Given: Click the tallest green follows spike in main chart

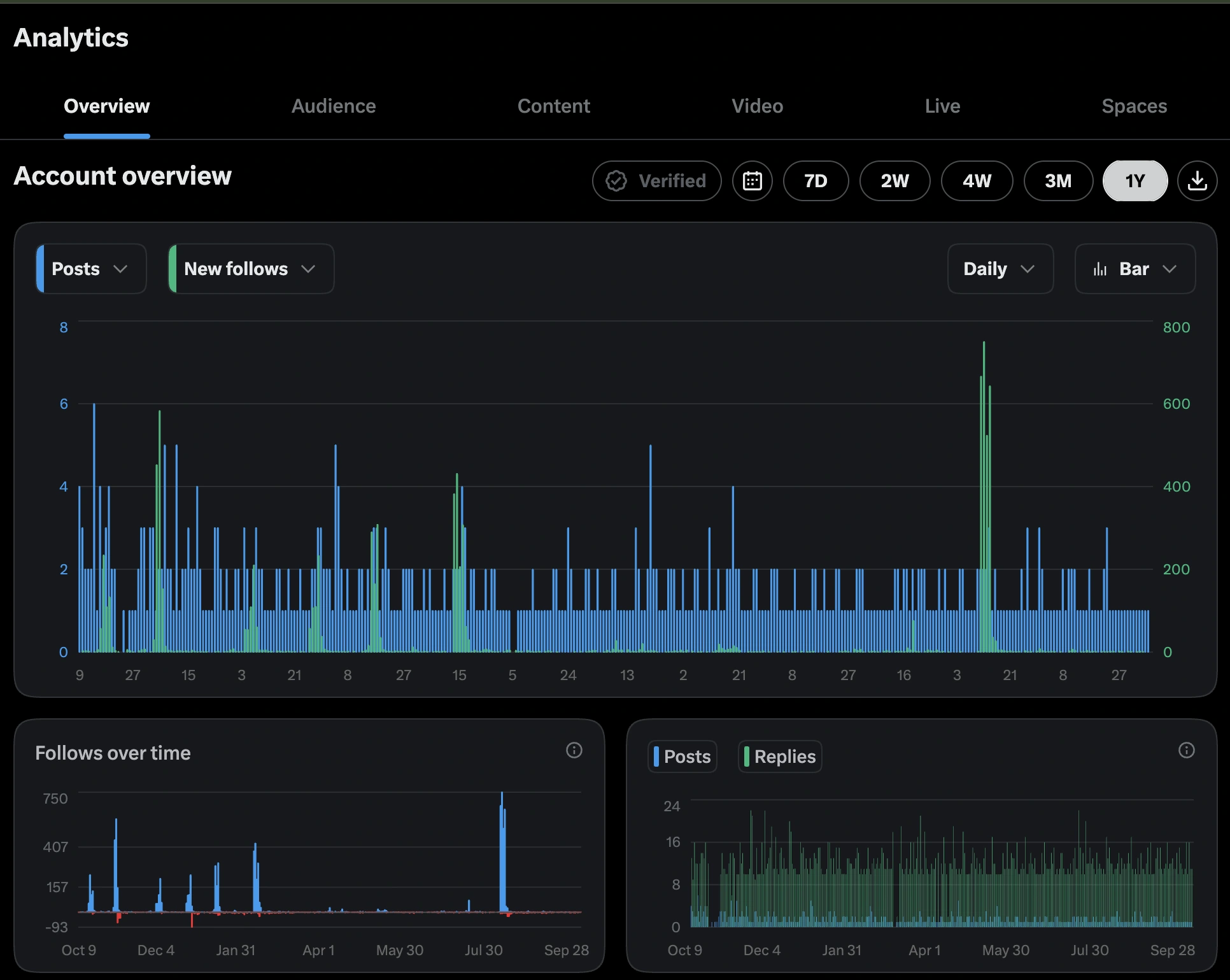Looking at the screenshot, I should pyautogui.click(x=984, y=497).
